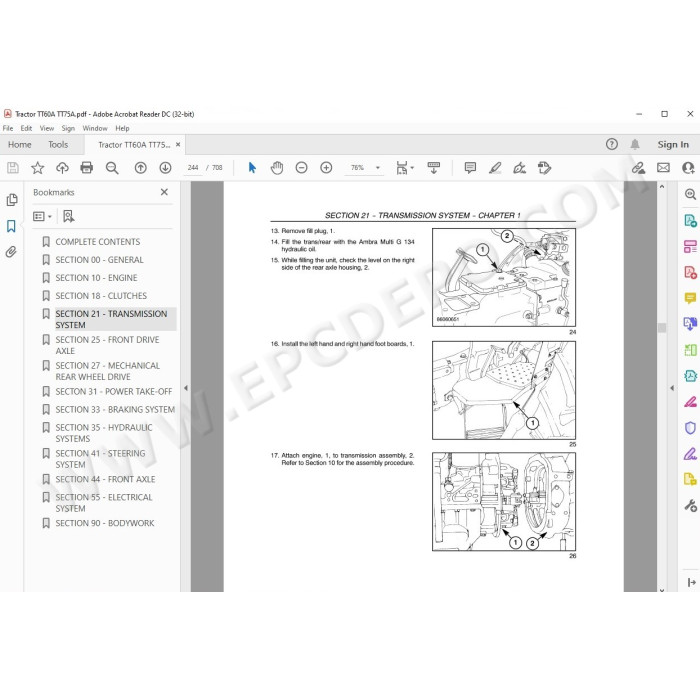Viewport: 700px width, 700px height.
Task: Open the Edit menu
Action: point(26,129)
